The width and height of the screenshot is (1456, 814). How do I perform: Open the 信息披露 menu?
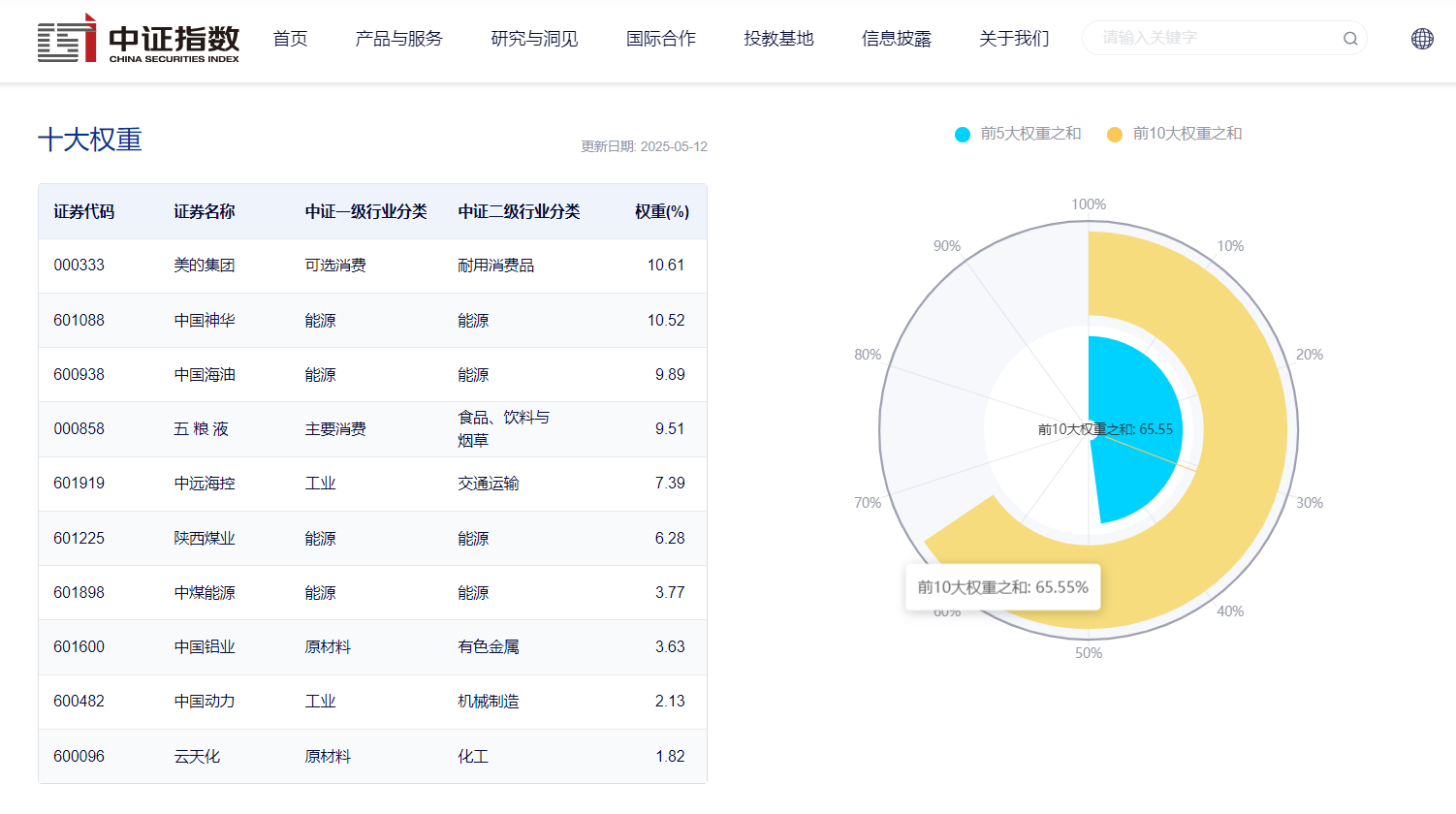[897, 38]
